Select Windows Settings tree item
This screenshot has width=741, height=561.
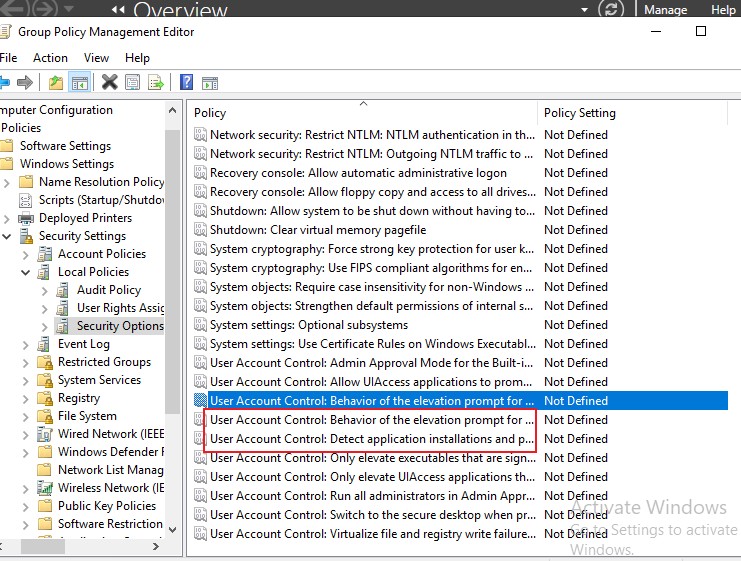point(67,164)
